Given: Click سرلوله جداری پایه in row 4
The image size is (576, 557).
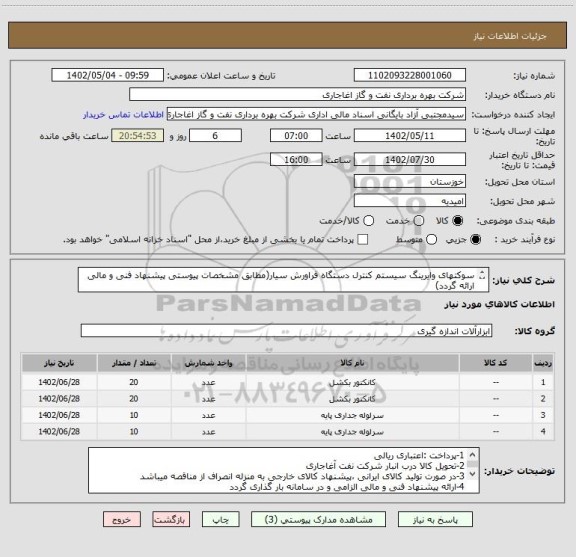Looking at the screenshot, I should pyautogui.click(x=352, y=432).
